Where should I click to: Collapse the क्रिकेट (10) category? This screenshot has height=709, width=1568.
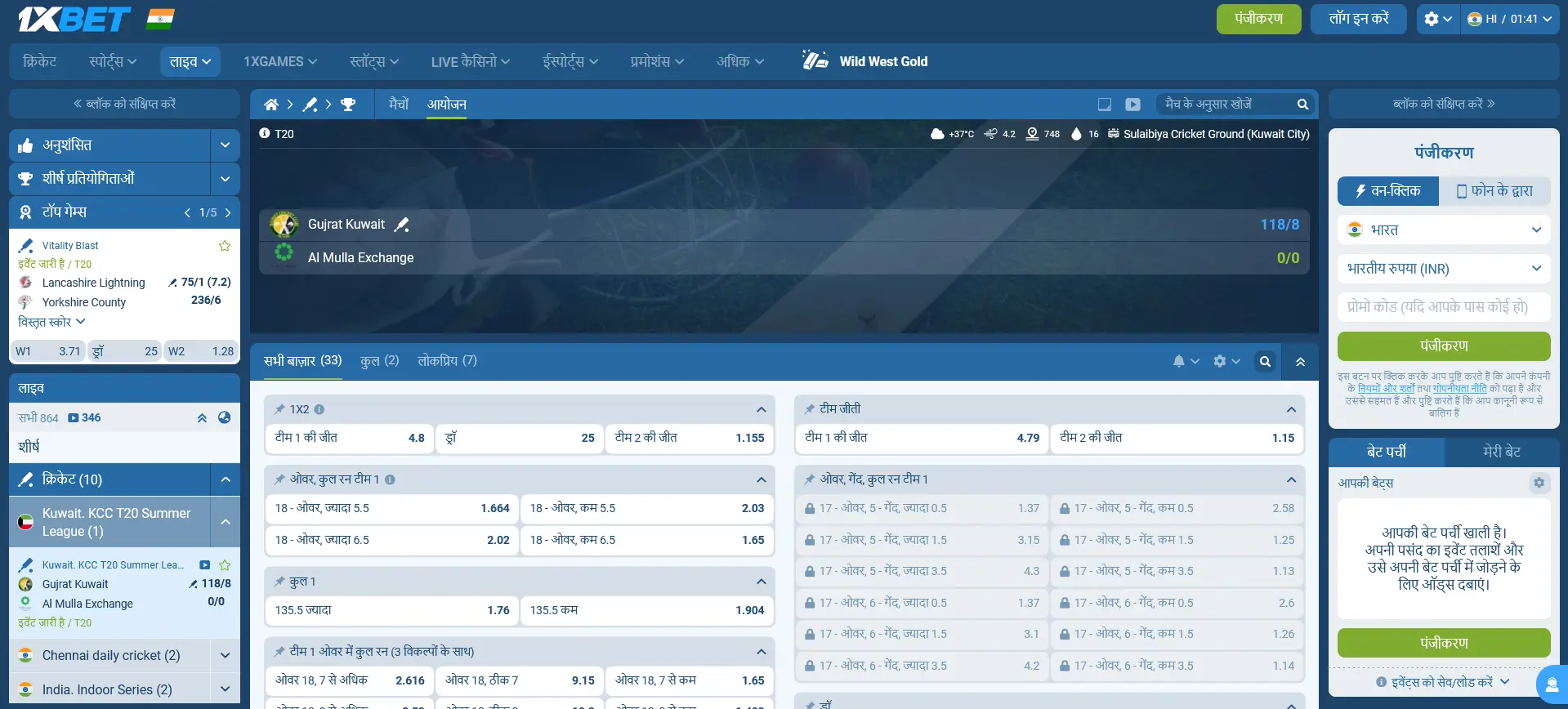pos(225,479)
